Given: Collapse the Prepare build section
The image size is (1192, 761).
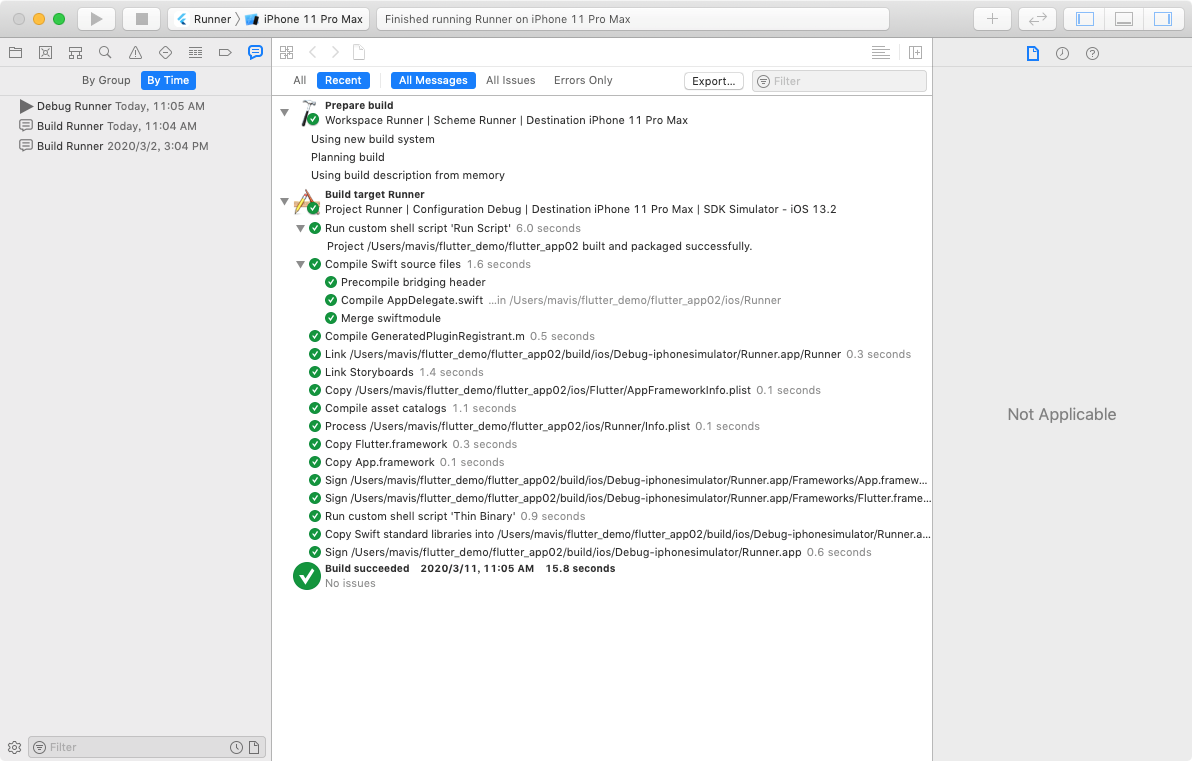Looking at the screenshot, I should pos(284,113).
